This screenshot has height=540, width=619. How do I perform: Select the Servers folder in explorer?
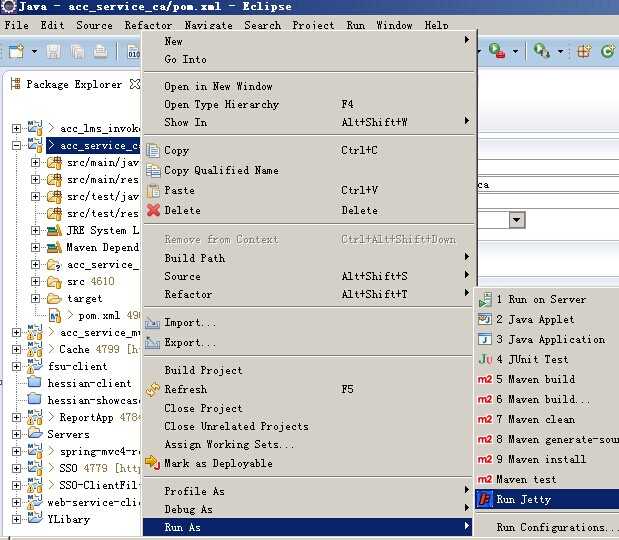(68, 434)
